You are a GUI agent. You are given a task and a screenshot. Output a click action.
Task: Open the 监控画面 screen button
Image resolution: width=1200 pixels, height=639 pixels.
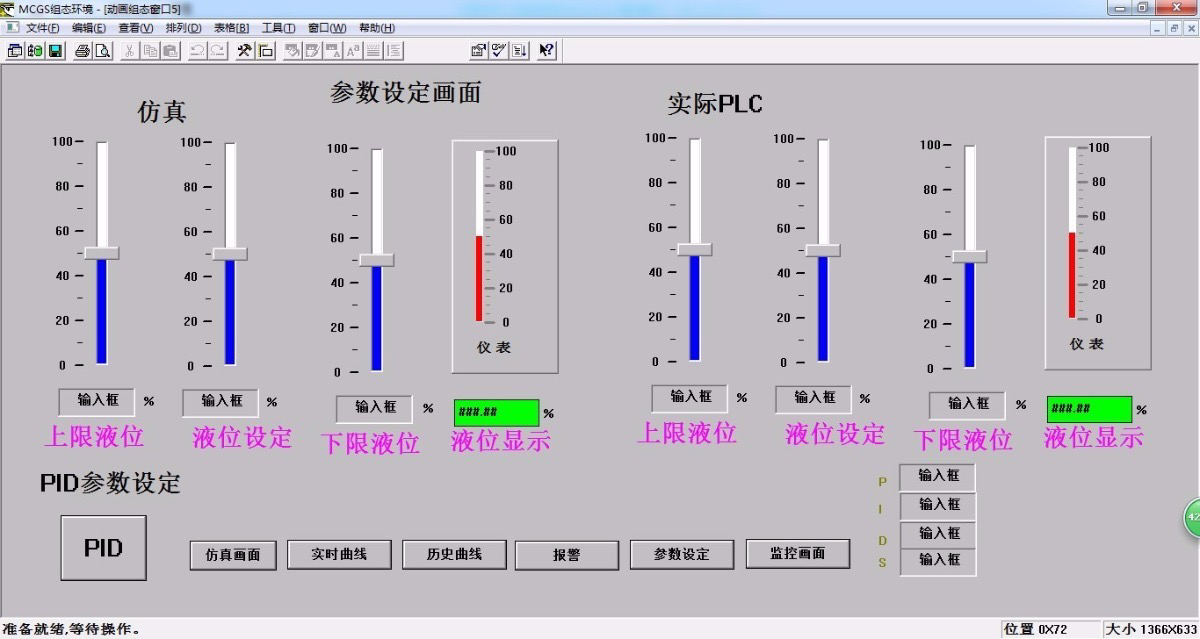tap(797, 553)
